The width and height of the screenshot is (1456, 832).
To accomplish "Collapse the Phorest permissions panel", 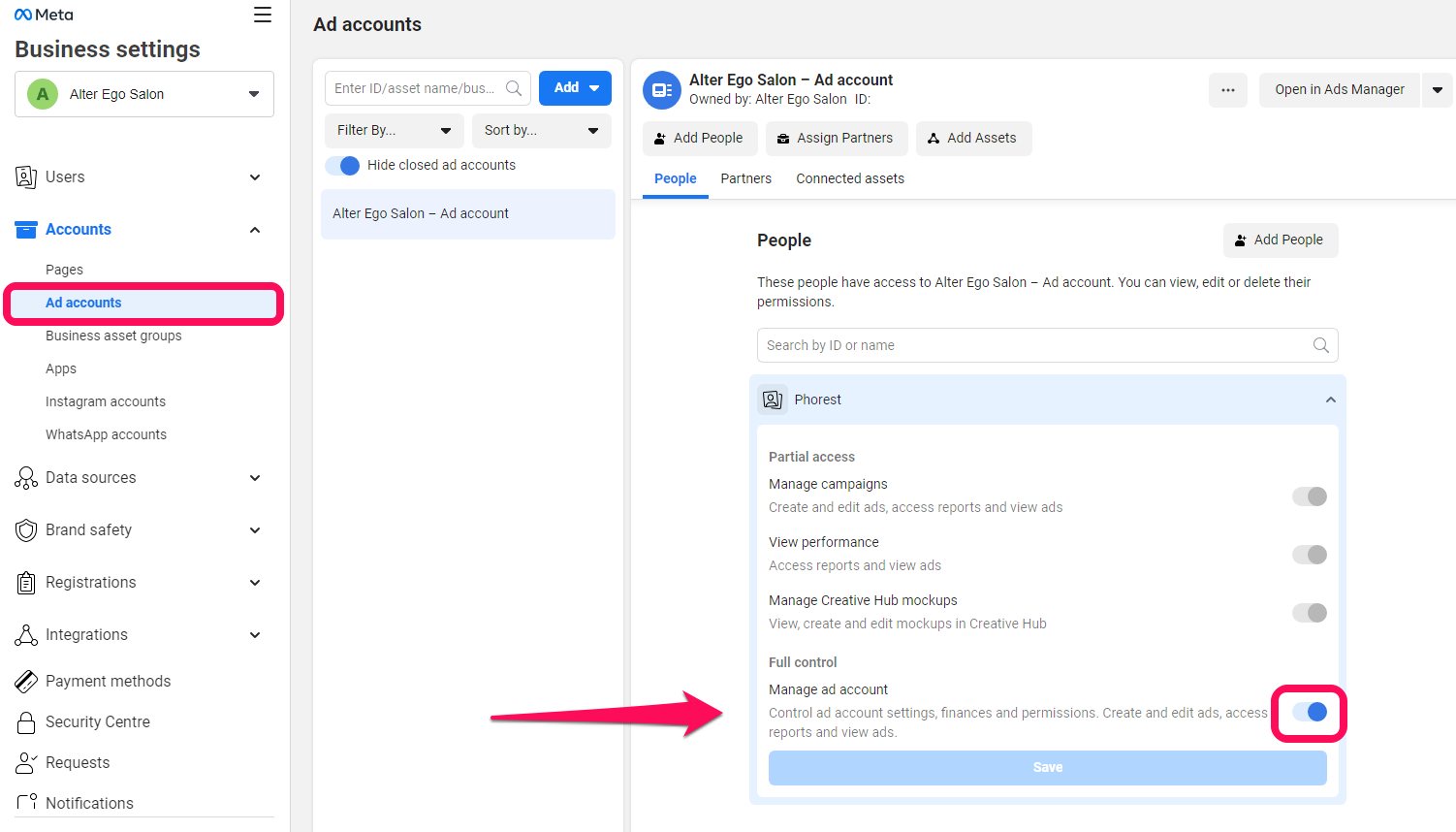I will tap(1331, 400).
